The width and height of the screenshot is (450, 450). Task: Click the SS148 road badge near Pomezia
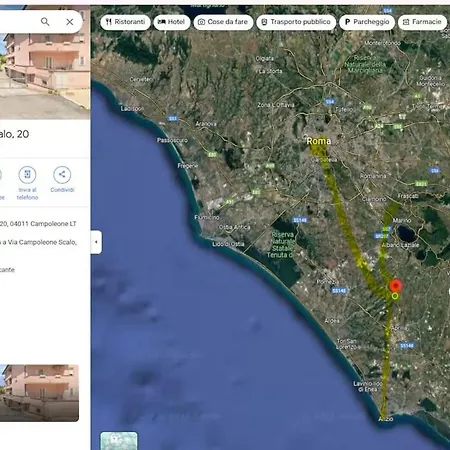coord(339,291)
